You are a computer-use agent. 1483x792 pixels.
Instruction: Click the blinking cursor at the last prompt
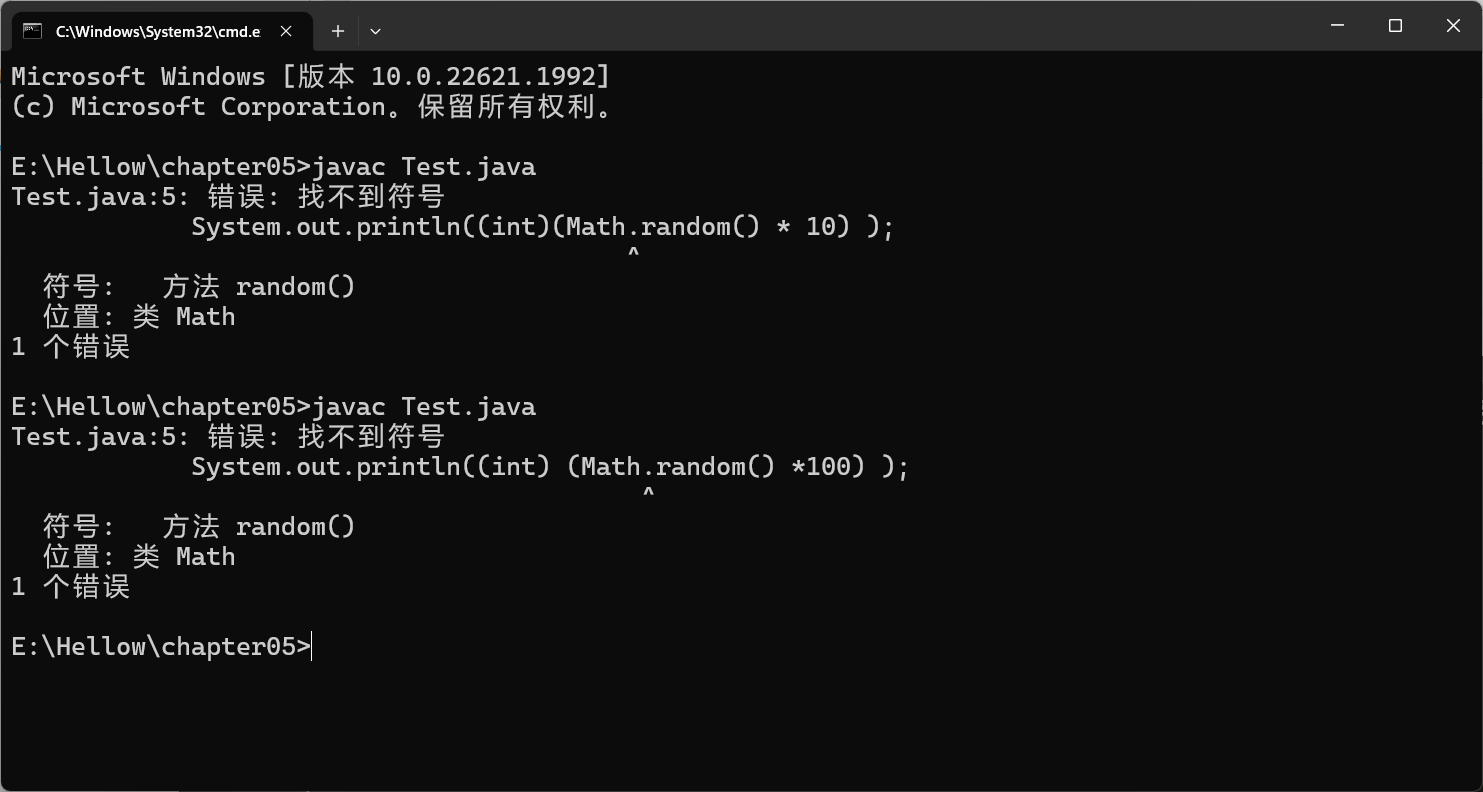click(312, 647)
